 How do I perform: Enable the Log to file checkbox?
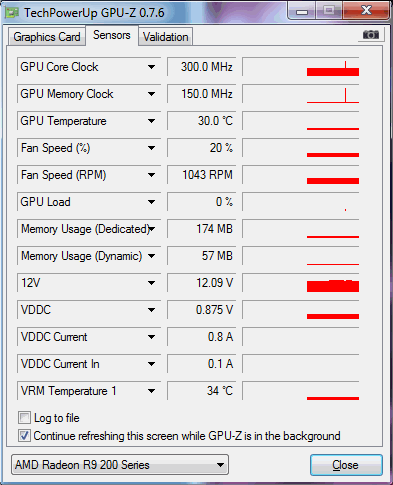pos(24,418)
